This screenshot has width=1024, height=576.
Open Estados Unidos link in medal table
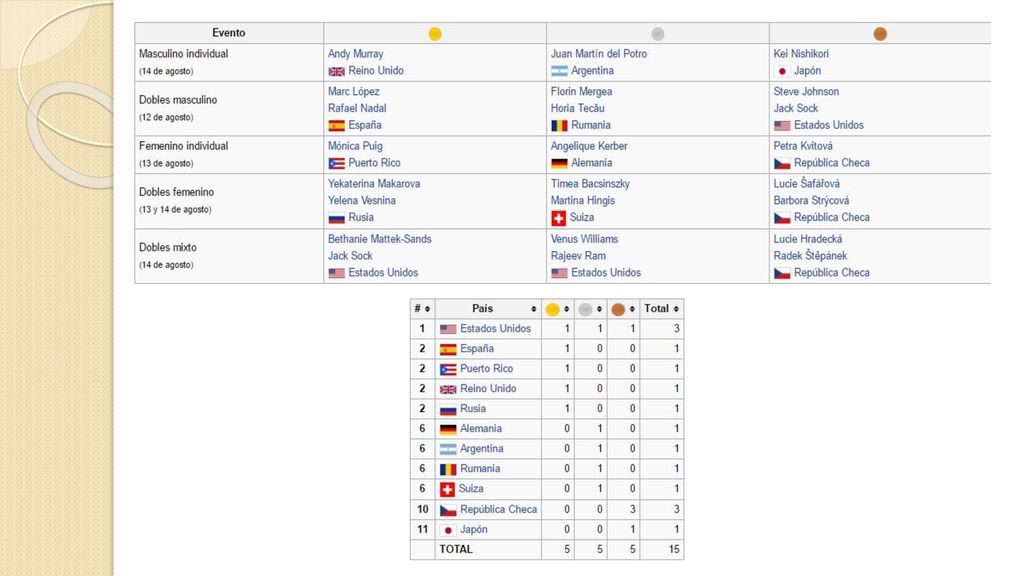click(495, 328)
